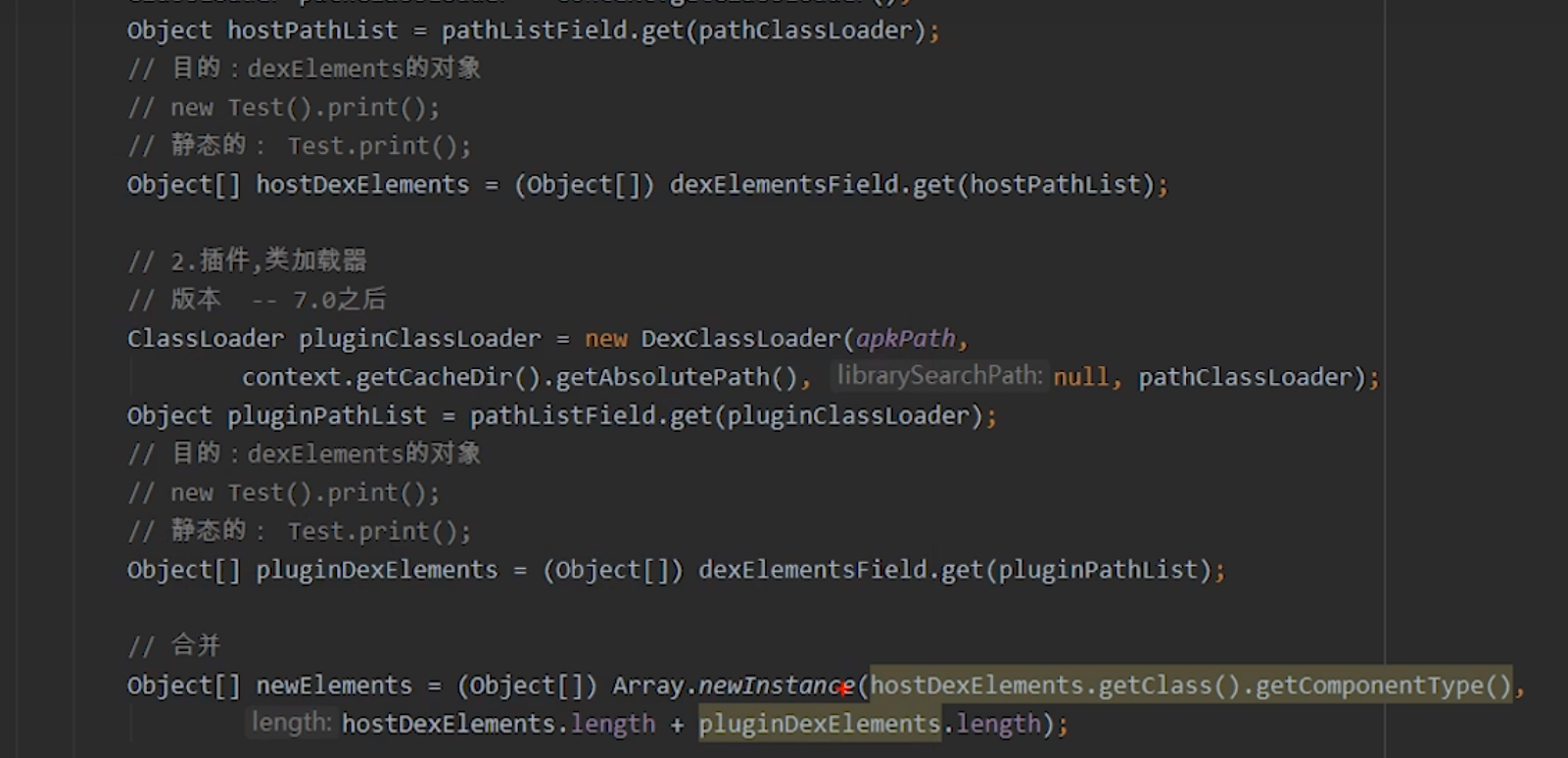Click the '// 版本 -- 7.0之后' comment
The image size is (1568, 758).
pyautogui.click(x=257, y=300)
